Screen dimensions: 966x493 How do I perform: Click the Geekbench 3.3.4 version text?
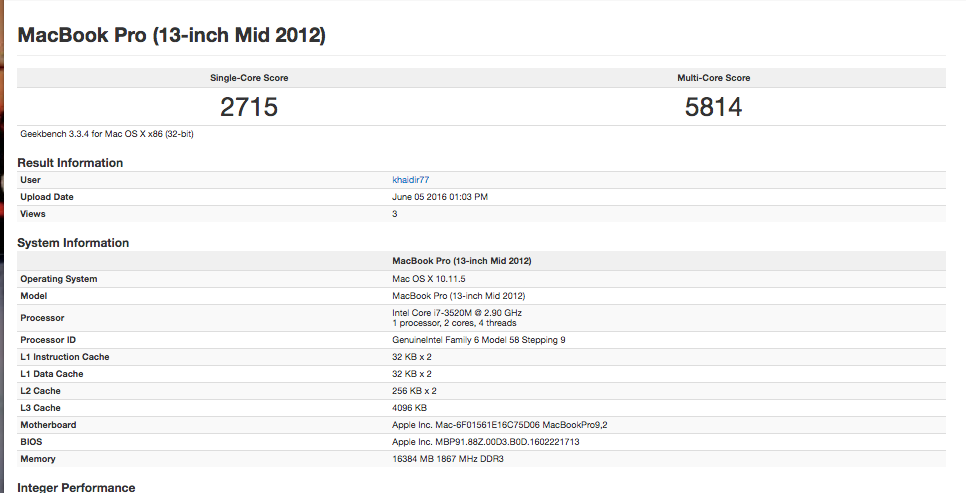[x=107, y=134]
